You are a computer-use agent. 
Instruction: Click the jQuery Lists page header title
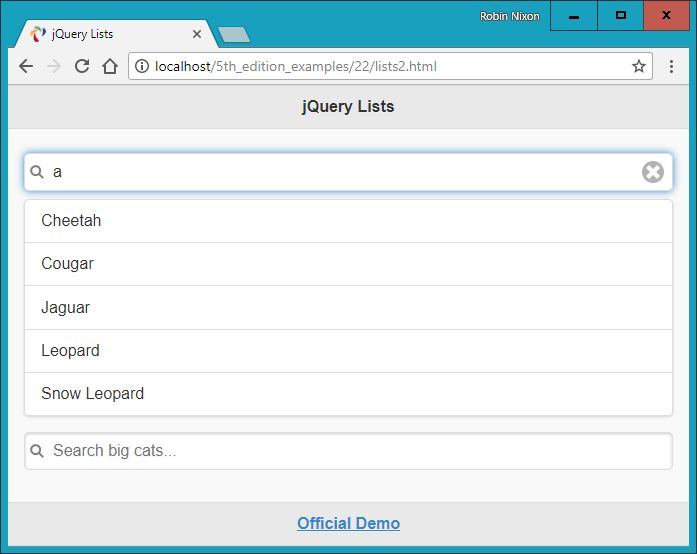[348, 107]
